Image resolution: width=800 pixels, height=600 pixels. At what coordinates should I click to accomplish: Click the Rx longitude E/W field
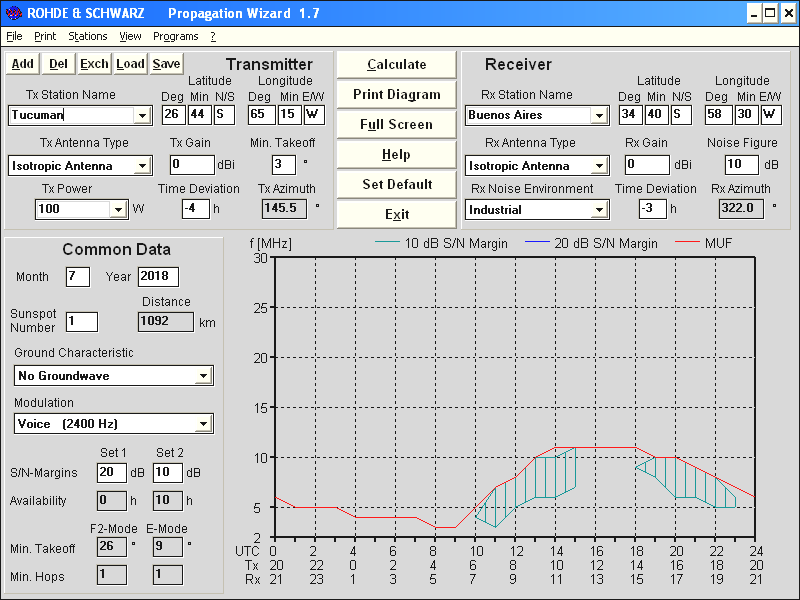pos(771,115)
